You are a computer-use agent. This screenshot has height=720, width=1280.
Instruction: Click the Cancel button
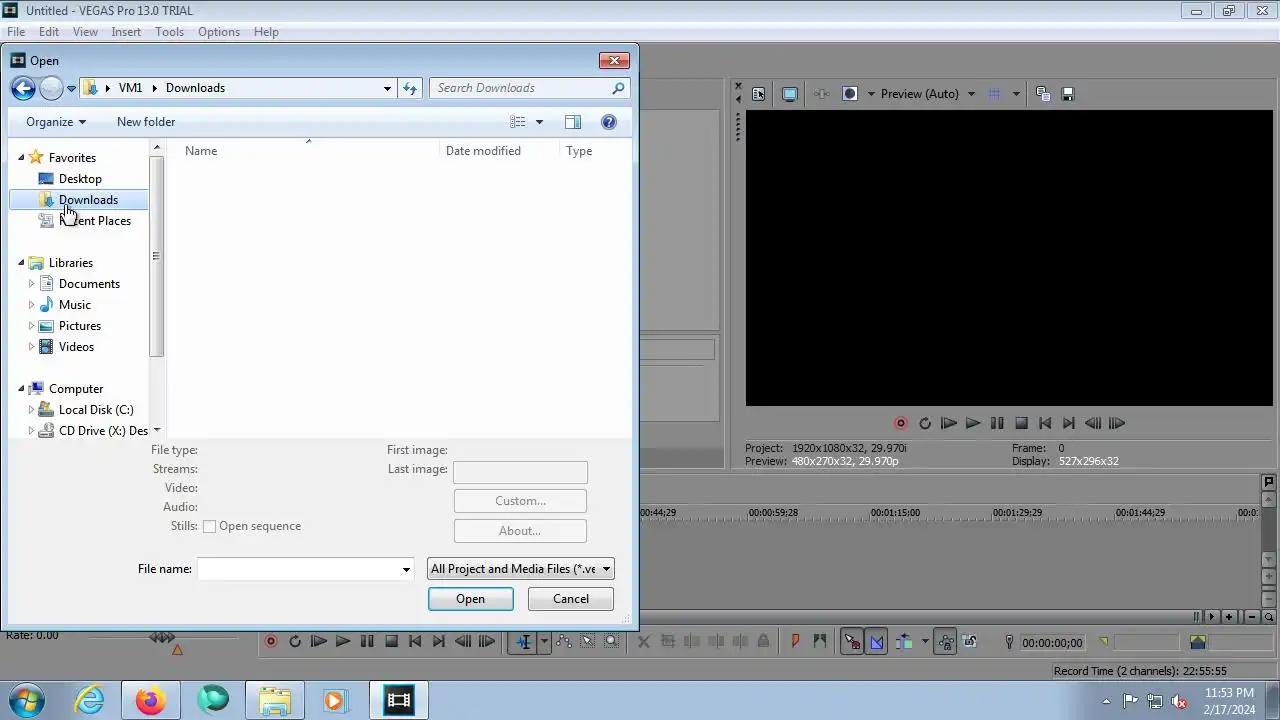[x=571, y=599]
